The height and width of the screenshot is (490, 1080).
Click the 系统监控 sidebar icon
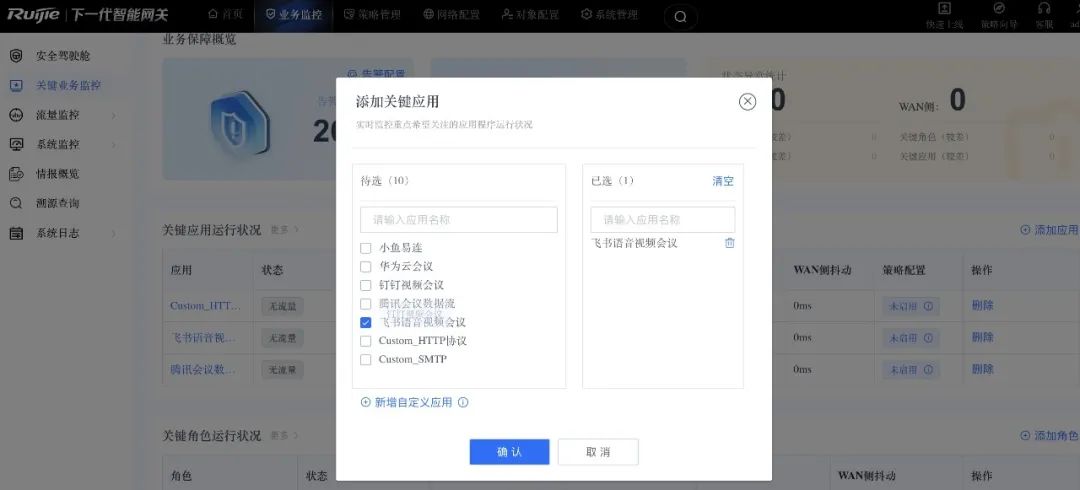coord(16,145)
